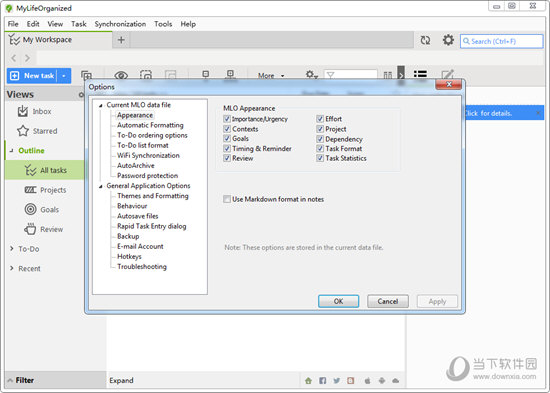Toggle the Timing & Reminder checkbox
Image resolution: width=550 pixels, height=393 pixels.
(x=227, y=148)
